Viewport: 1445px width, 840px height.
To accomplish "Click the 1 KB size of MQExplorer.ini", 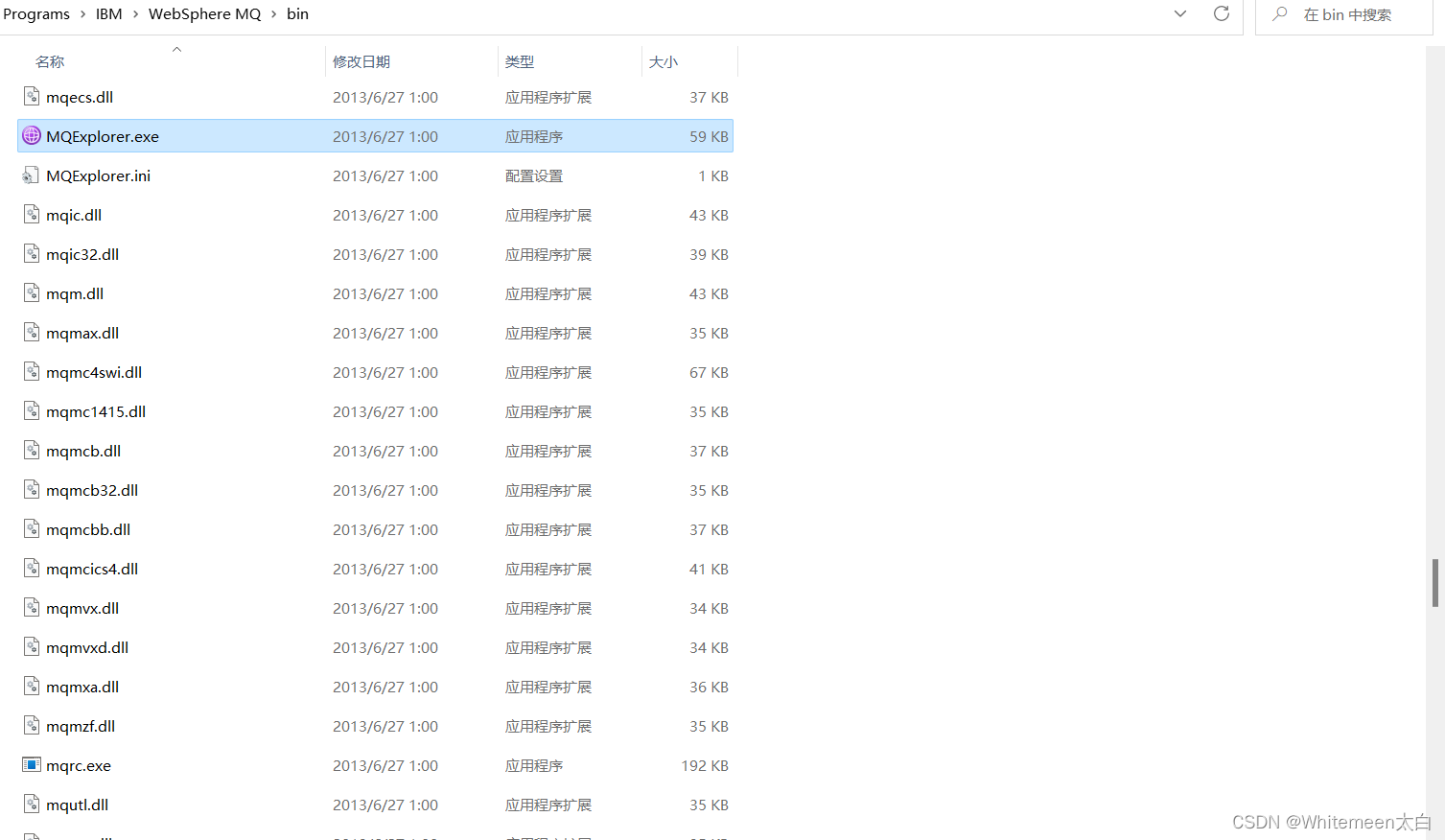I will 713,175.
